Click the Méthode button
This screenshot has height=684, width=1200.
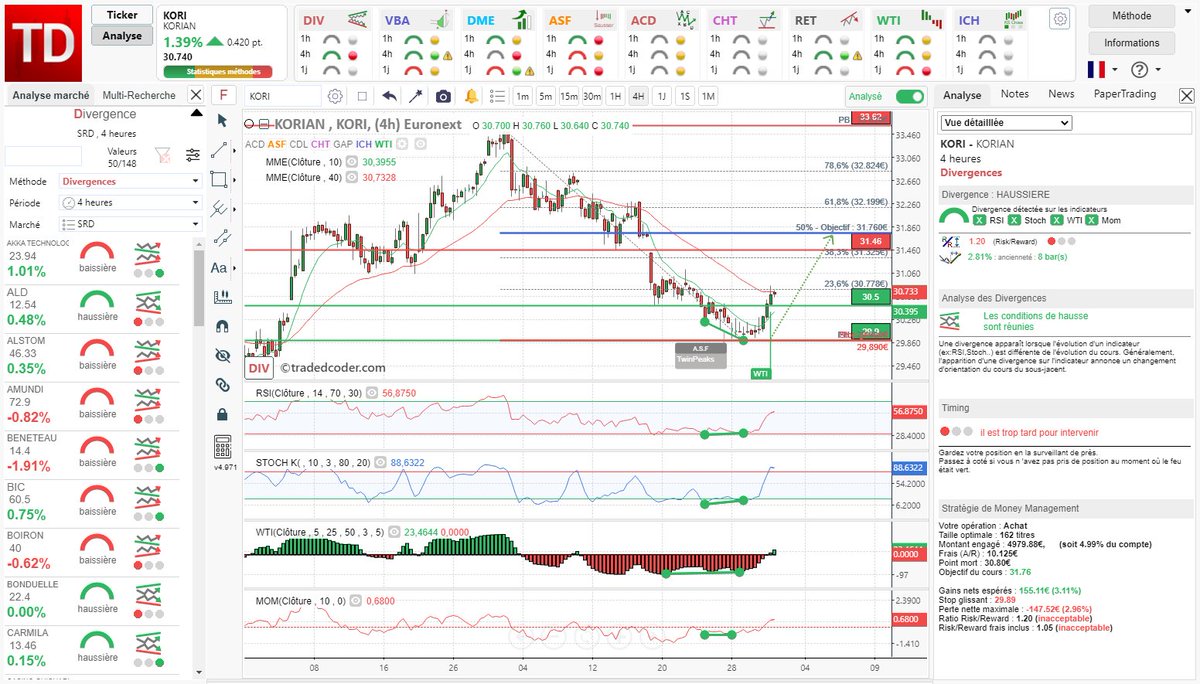[x=1132, y=16]
